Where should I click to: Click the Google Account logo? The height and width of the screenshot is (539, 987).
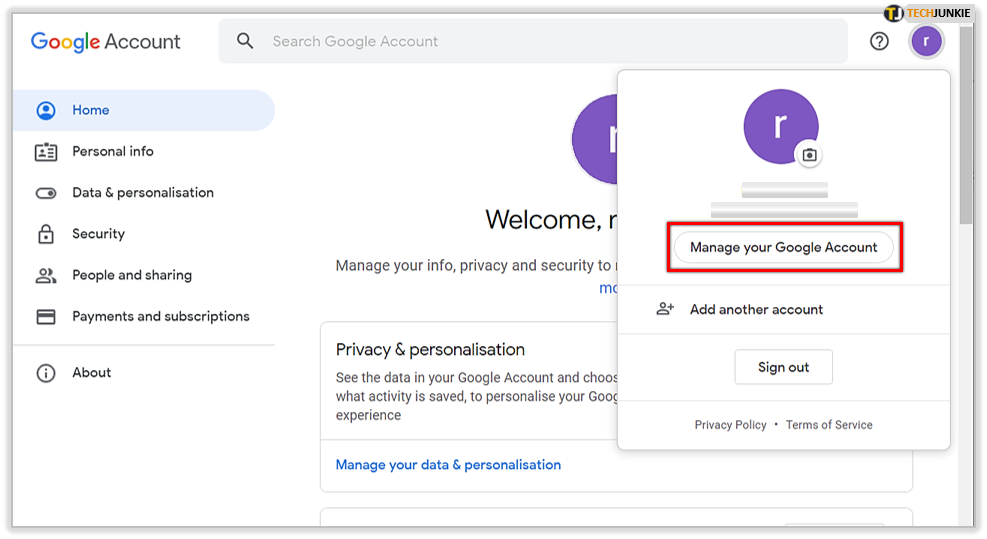click(106, 42)
